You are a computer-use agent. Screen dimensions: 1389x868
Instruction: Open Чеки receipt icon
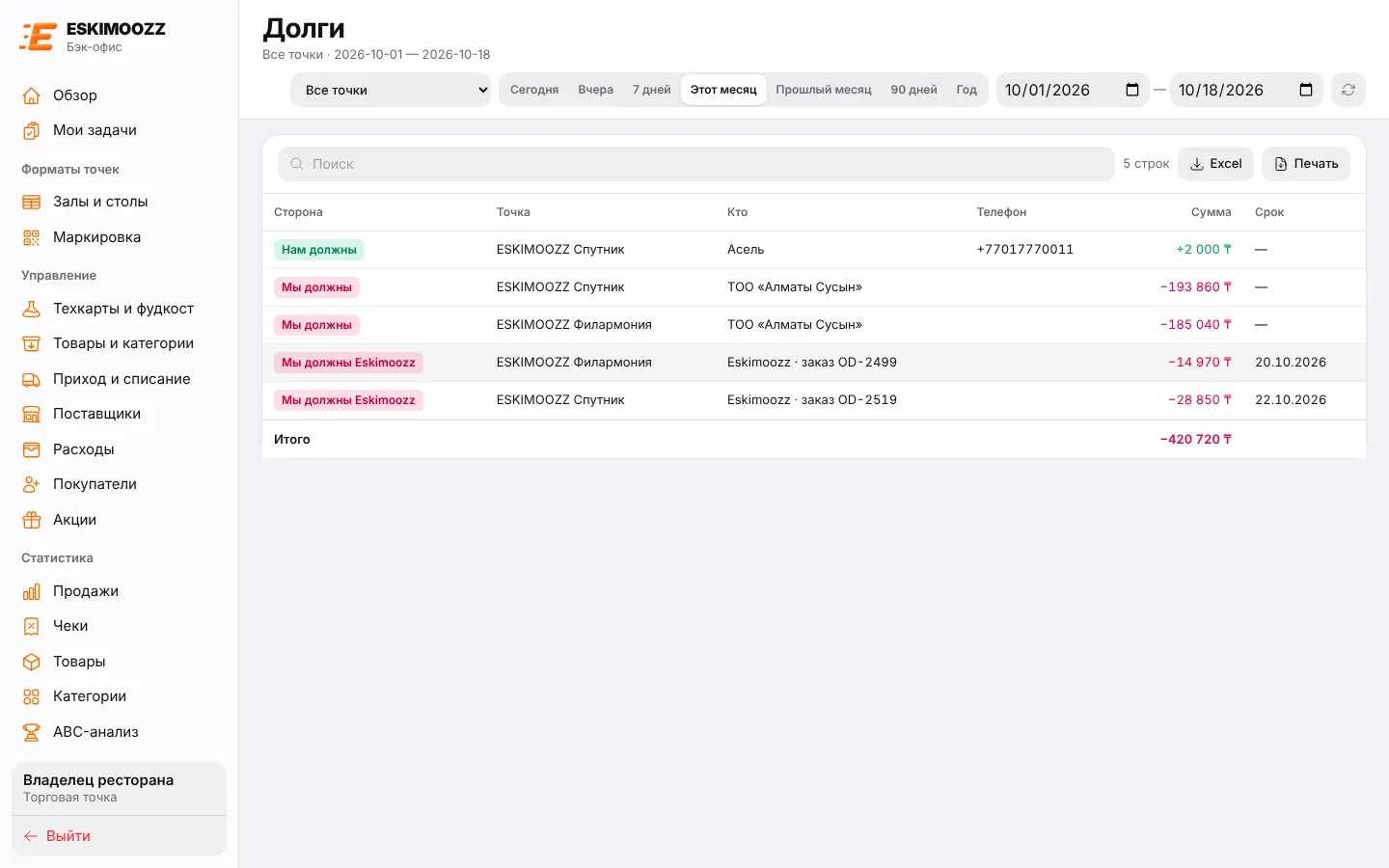click(x=32, y=626)
